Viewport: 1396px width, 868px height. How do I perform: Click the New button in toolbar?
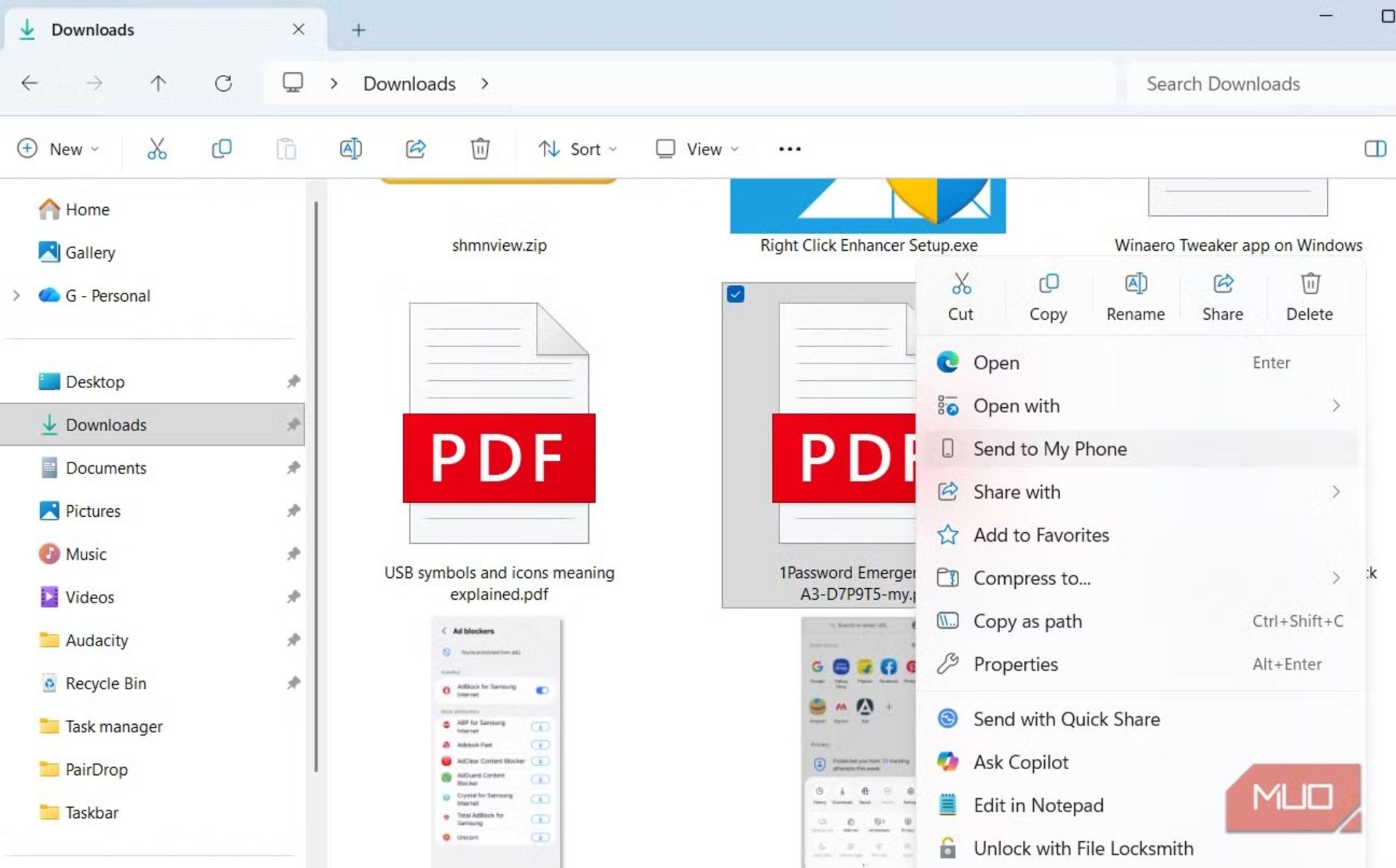[58, 149]
